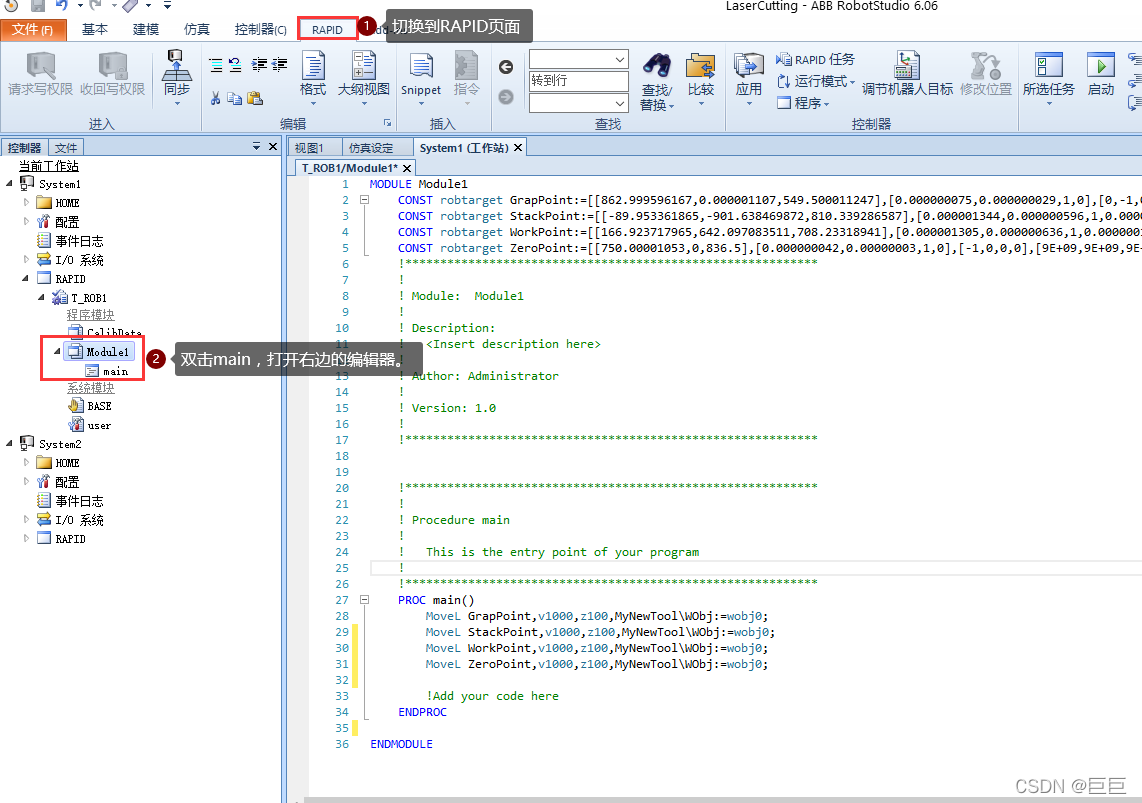Switch to the 控制器(C) ribbon tab

point(260,29)
